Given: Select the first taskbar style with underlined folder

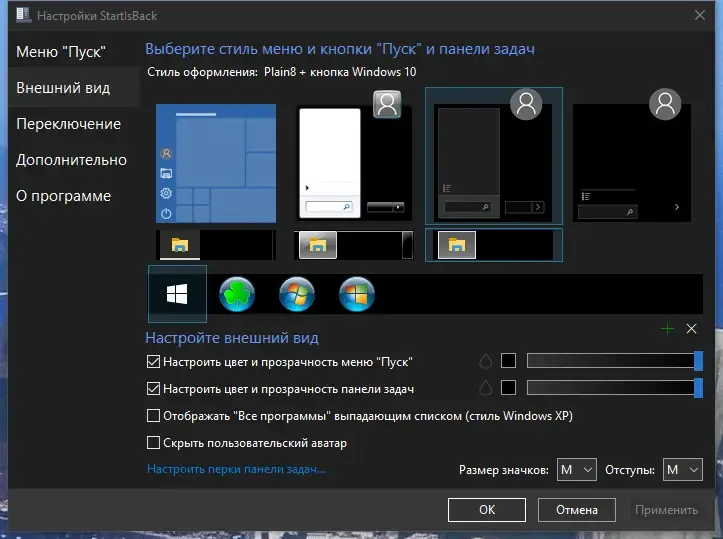Looking at the screenshot, I should coord(216,245).
